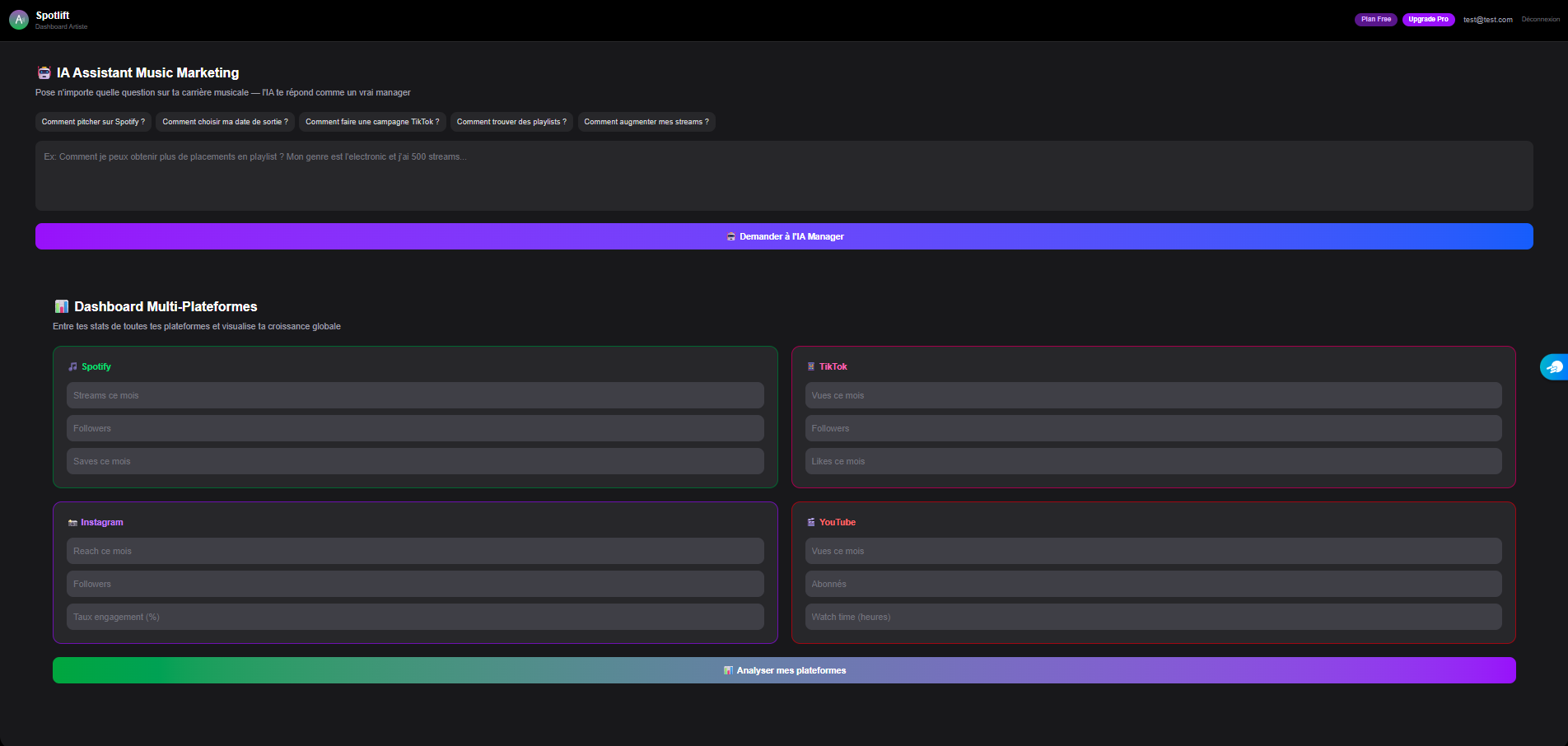Screen dimensions: 1568x746
Task: Focus the Spotify Streams ce mois field
Action: [415, 395]
